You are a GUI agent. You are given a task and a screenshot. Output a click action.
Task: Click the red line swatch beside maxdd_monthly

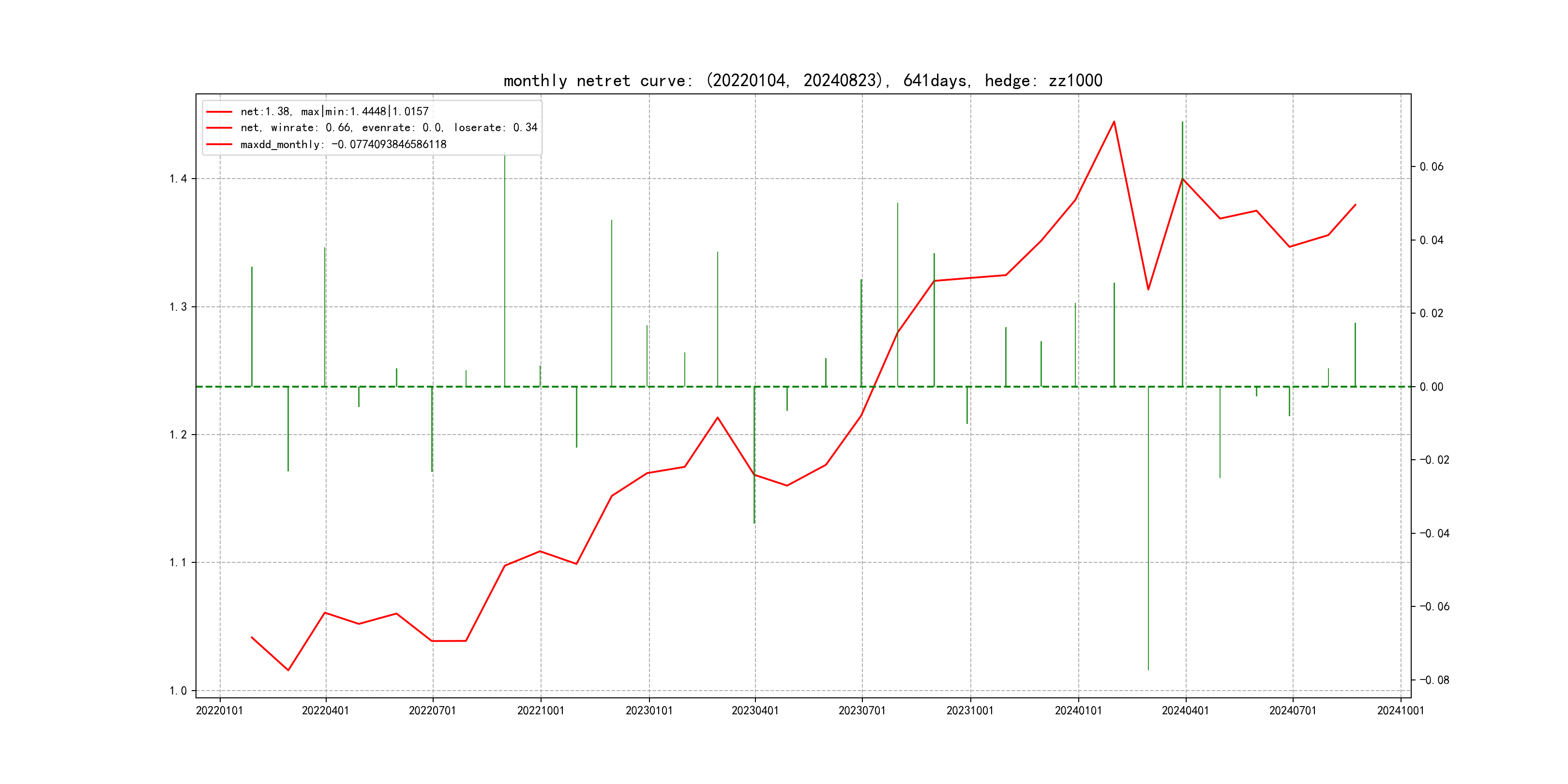click(x=219, y=144)
